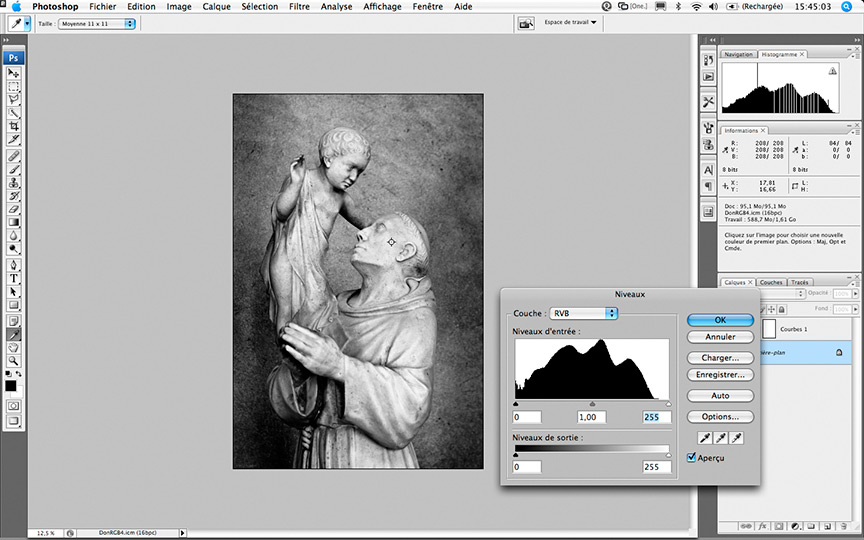Expand the toolbox to two columns
The image size is (864, 540).
6,40
